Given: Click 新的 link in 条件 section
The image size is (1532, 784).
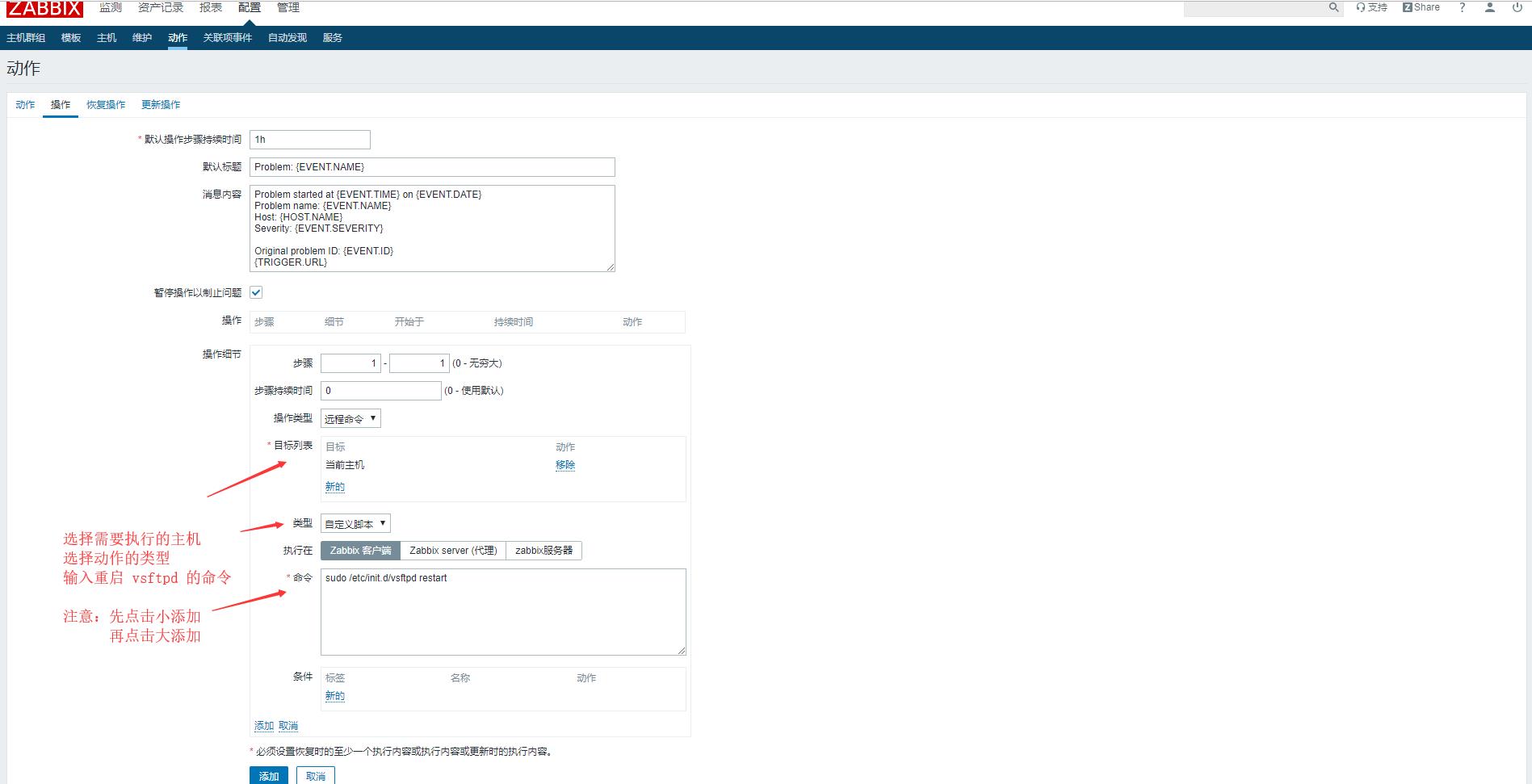Looking at the screenshot, I should point(335,696).
